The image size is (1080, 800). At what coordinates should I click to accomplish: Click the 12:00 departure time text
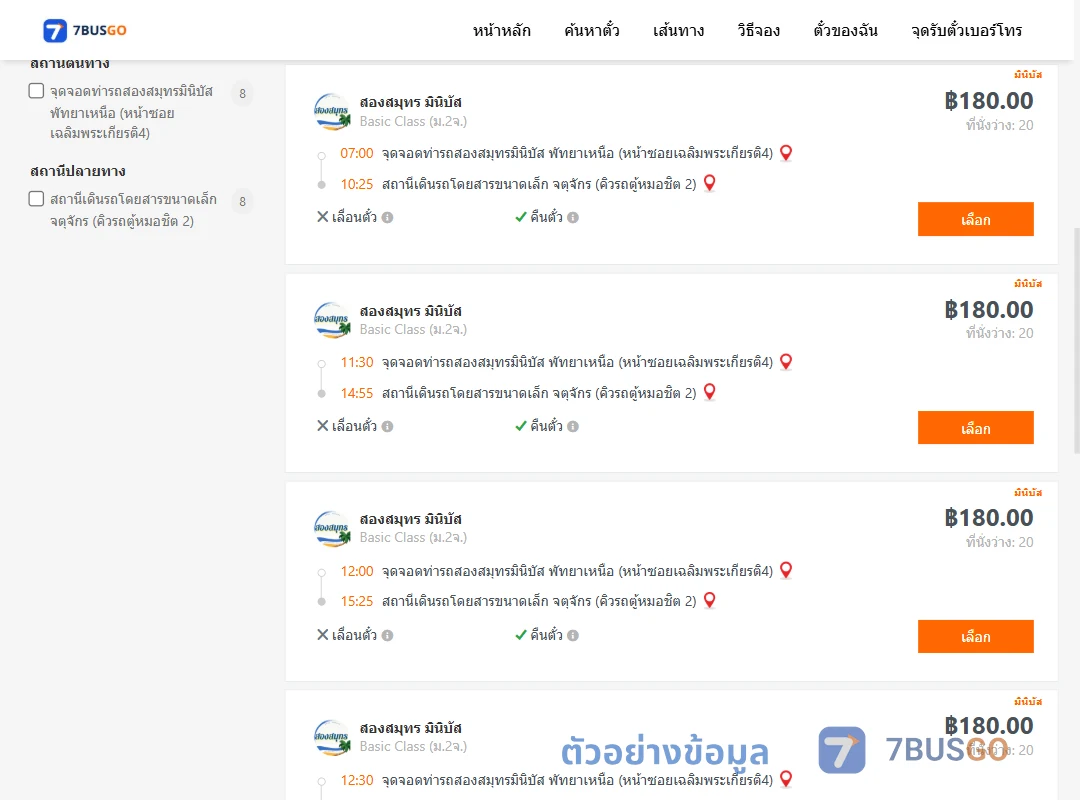pos(357,571)
